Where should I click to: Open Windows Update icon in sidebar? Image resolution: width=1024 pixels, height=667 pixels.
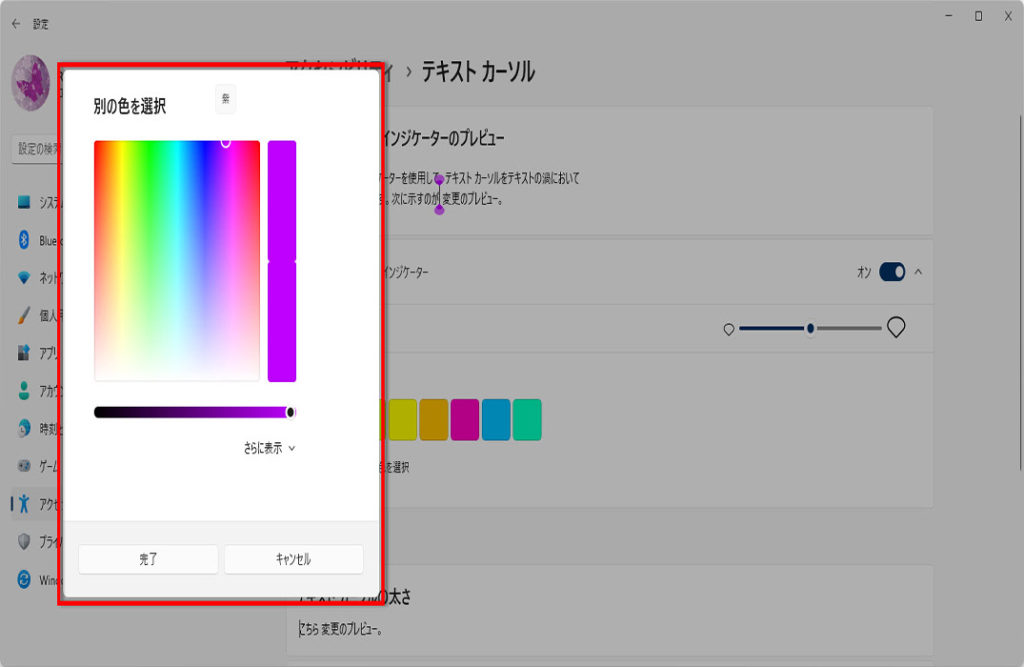(x=25, y=580)
